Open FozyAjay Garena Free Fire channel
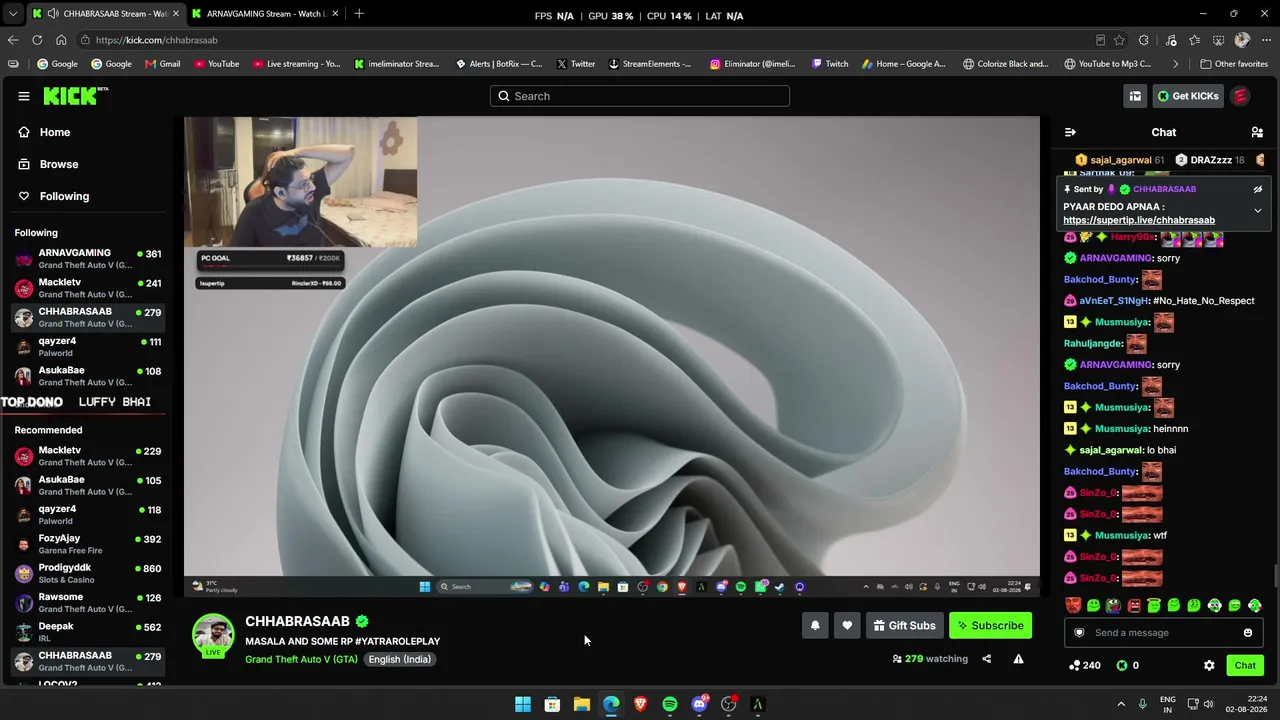 (x=88, y=545)
